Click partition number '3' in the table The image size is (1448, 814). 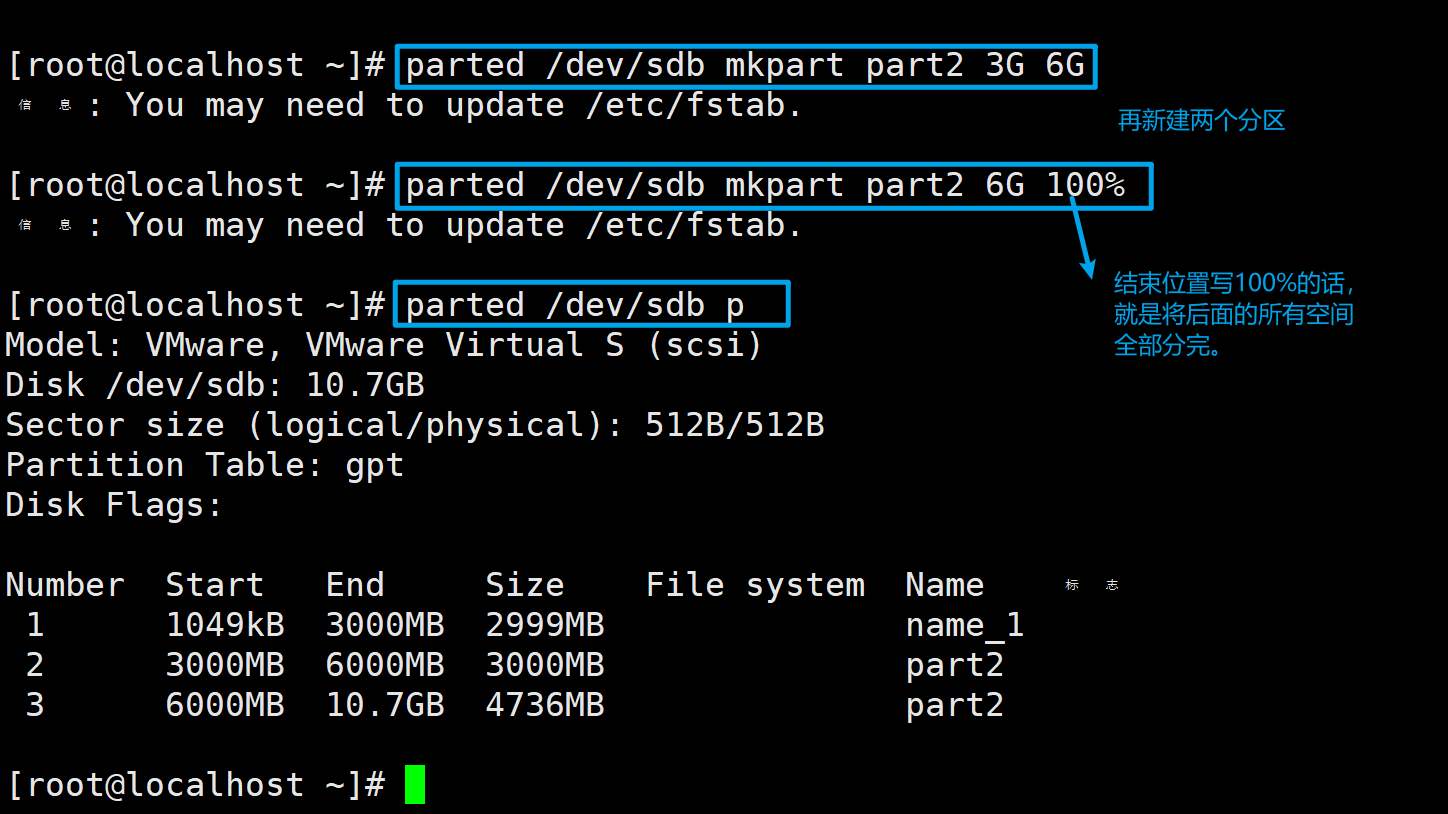pos(35,706)
